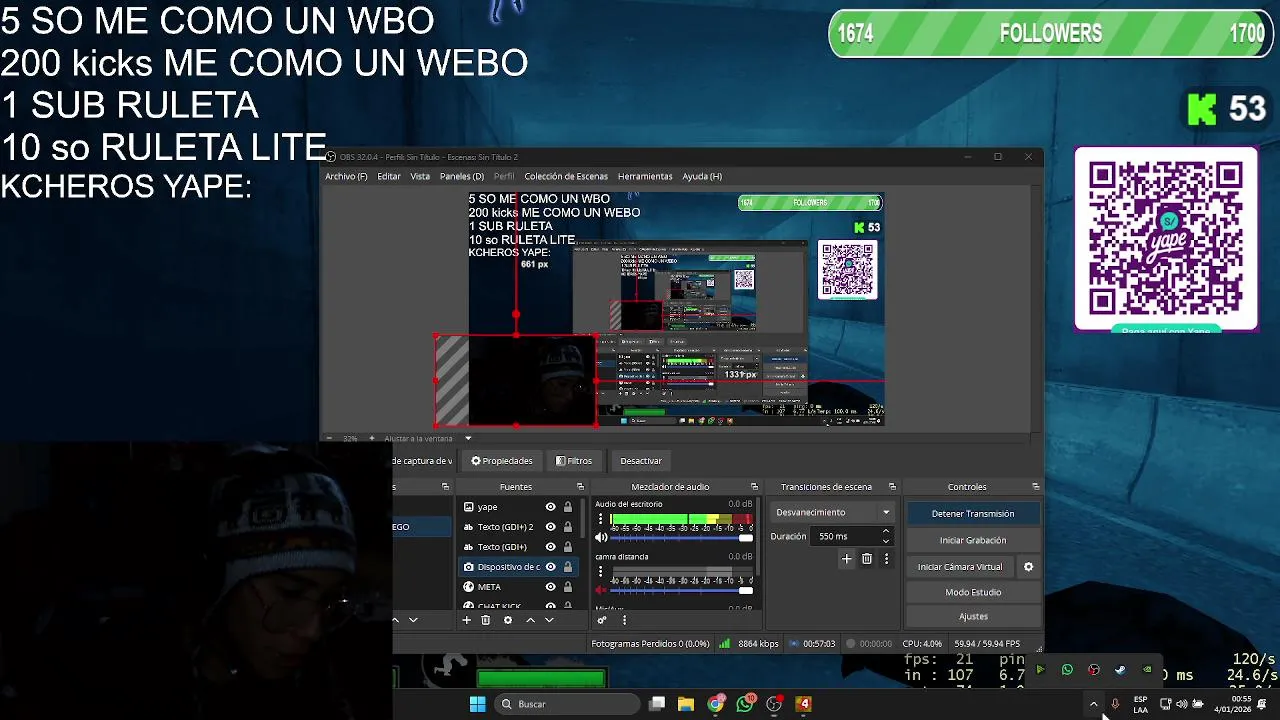Open Desvanecimiento transition dropdown

(833, 512)
